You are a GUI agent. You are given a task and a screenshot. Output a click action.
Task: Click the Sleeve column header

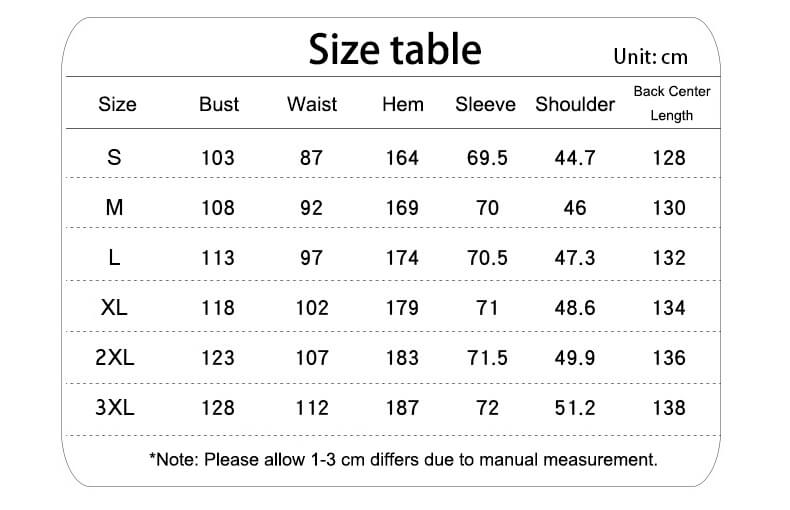(486, 104)
